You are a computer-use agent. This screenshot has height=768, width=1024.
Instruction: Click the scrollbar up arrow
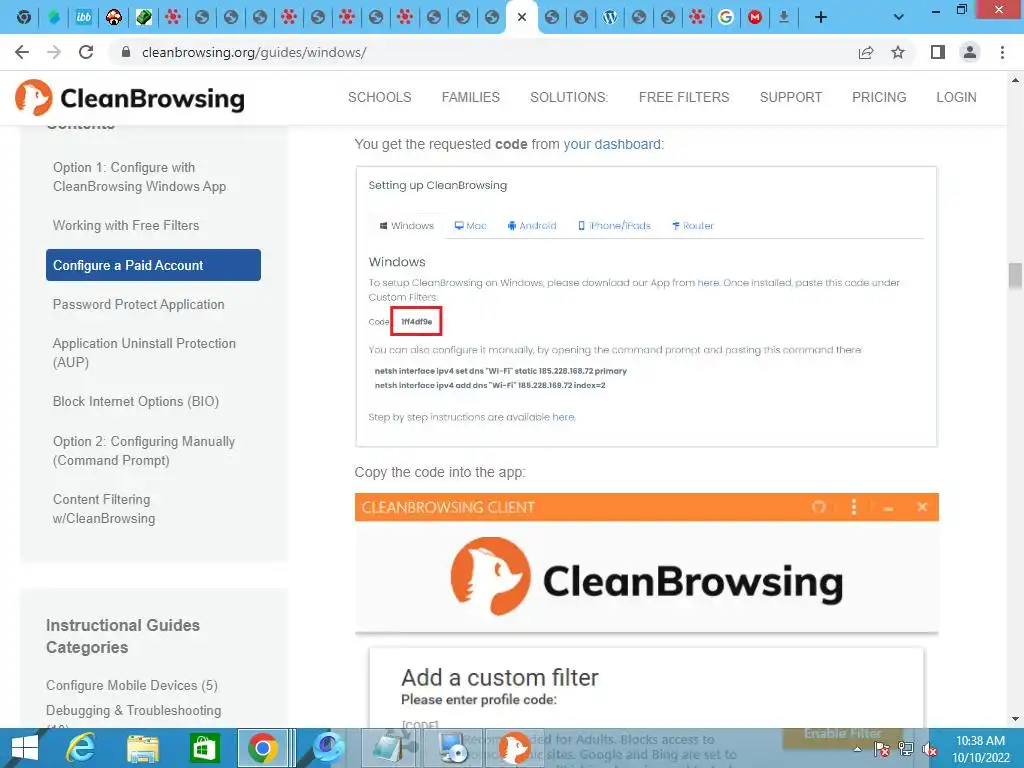1015,80
